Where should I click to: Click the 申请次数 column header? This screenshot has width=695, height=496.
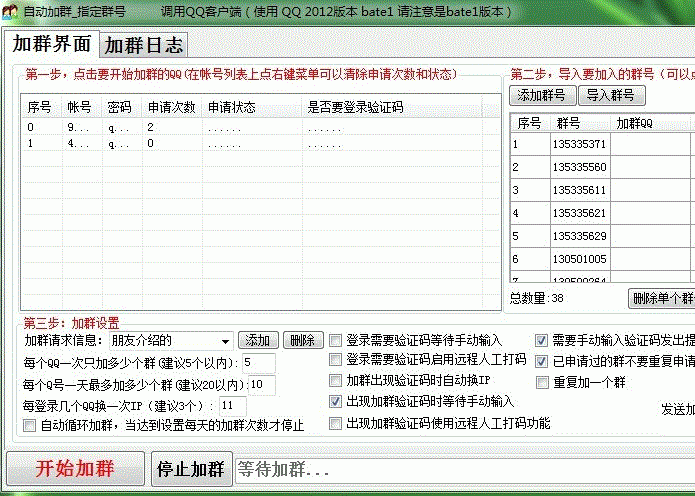[172, 107]
